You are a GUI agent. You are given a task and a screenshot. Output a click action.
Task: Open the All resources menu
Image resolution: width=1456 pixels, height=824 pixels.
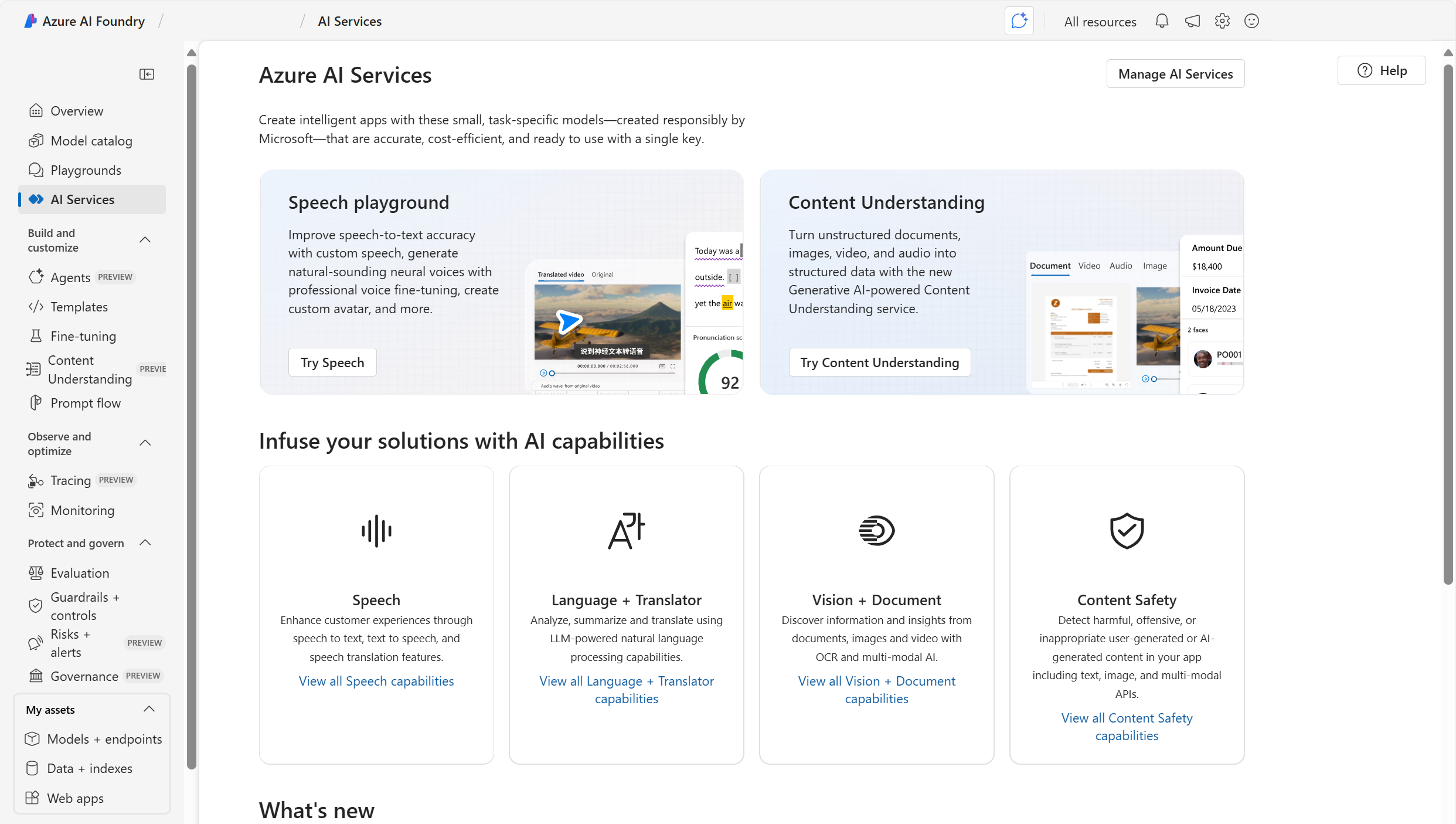(x=1100, y=22)
